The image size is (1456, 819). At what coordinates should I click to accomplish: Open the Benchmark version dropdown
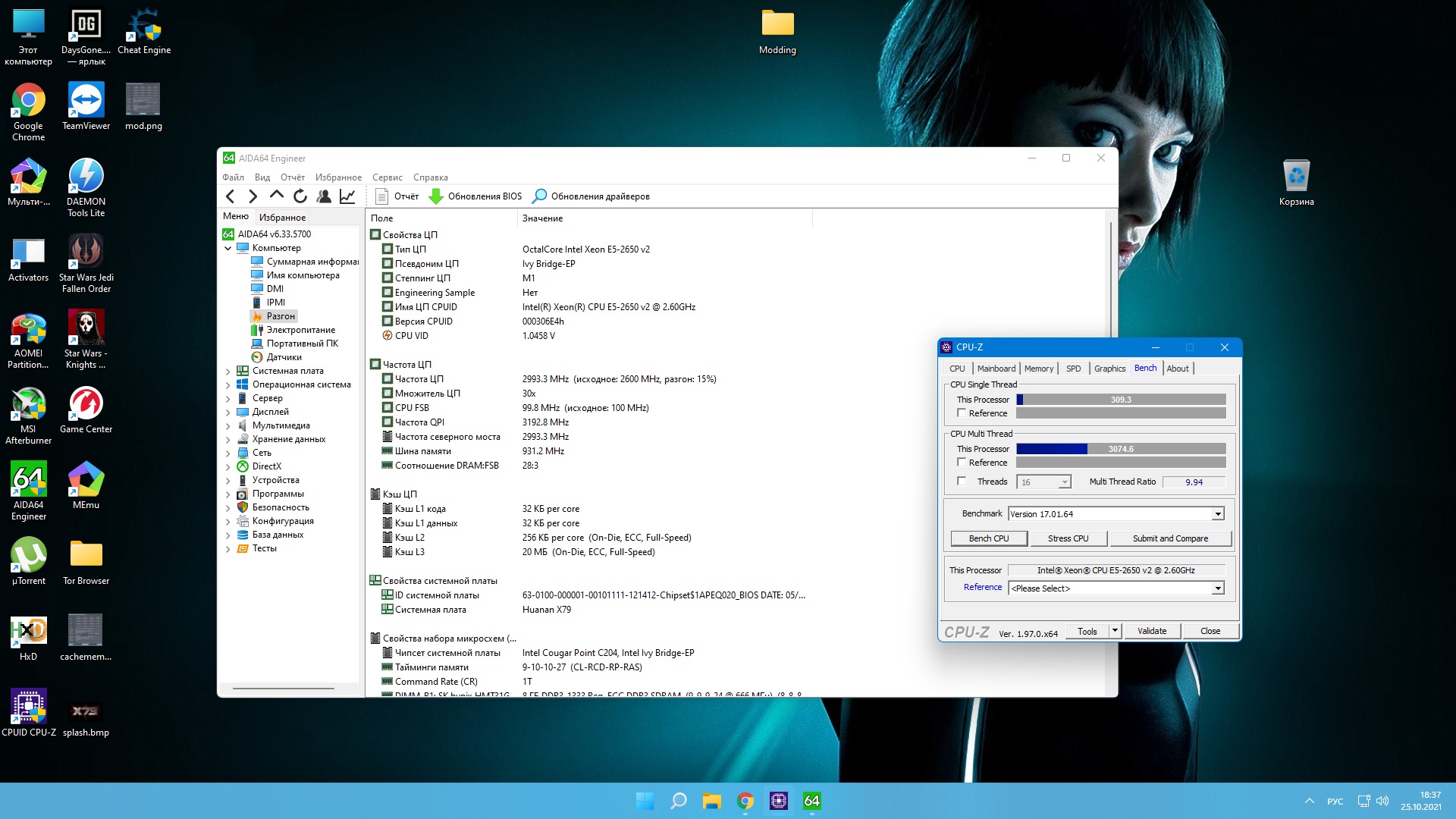click(x=1217, y=514)
